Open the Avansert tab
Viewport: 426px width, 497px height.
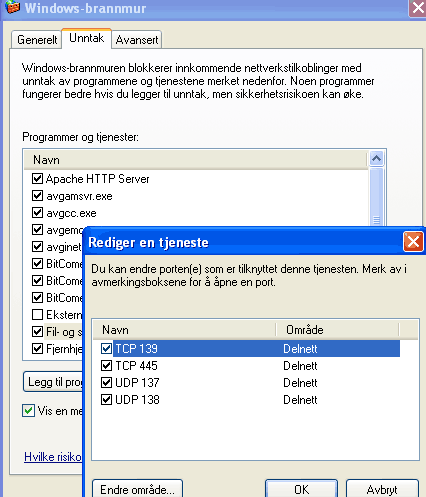[x=137, y=40]
